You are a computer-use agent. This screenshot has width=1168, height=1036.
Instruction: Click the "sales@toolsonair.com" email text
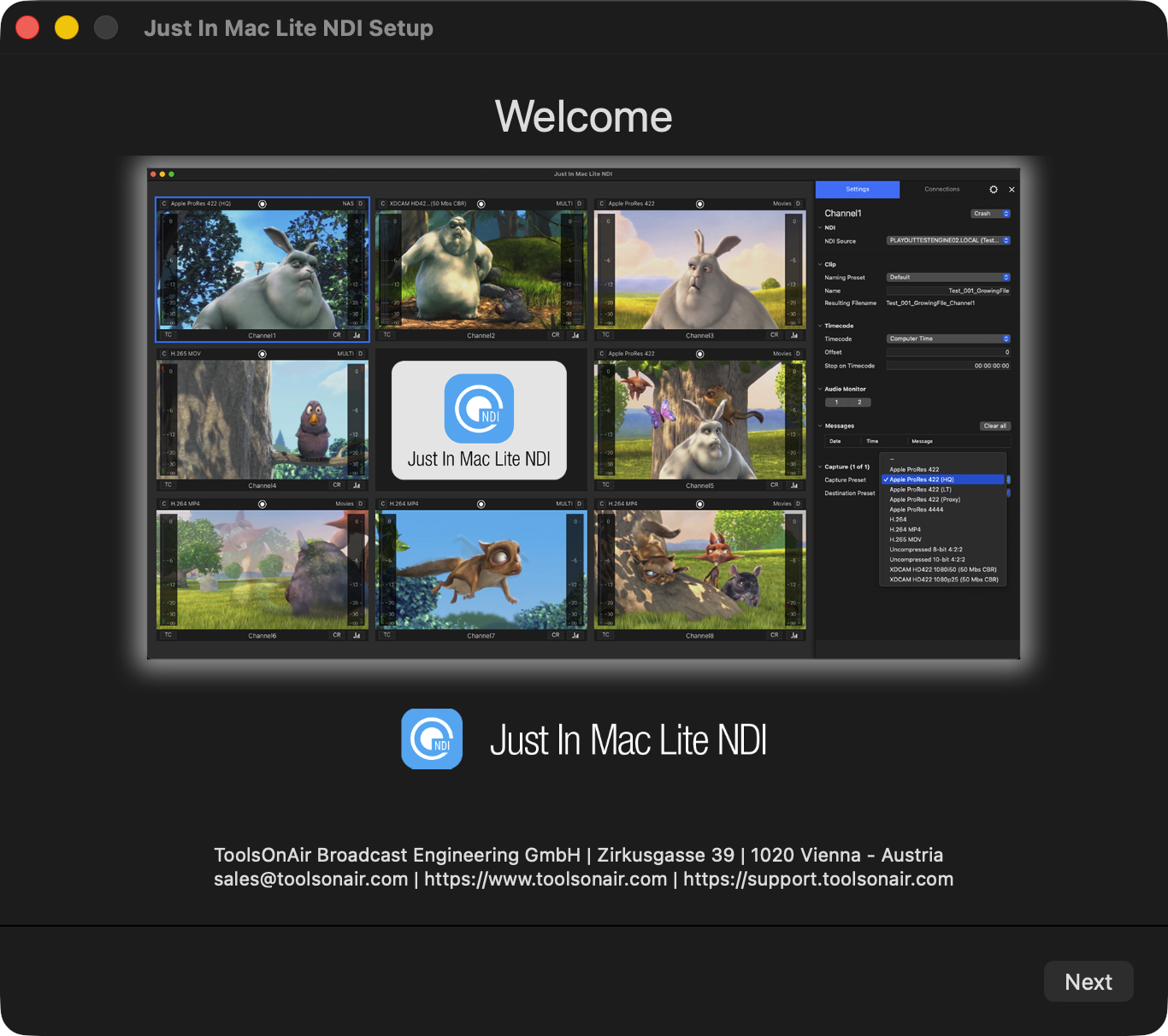point(311,880)
